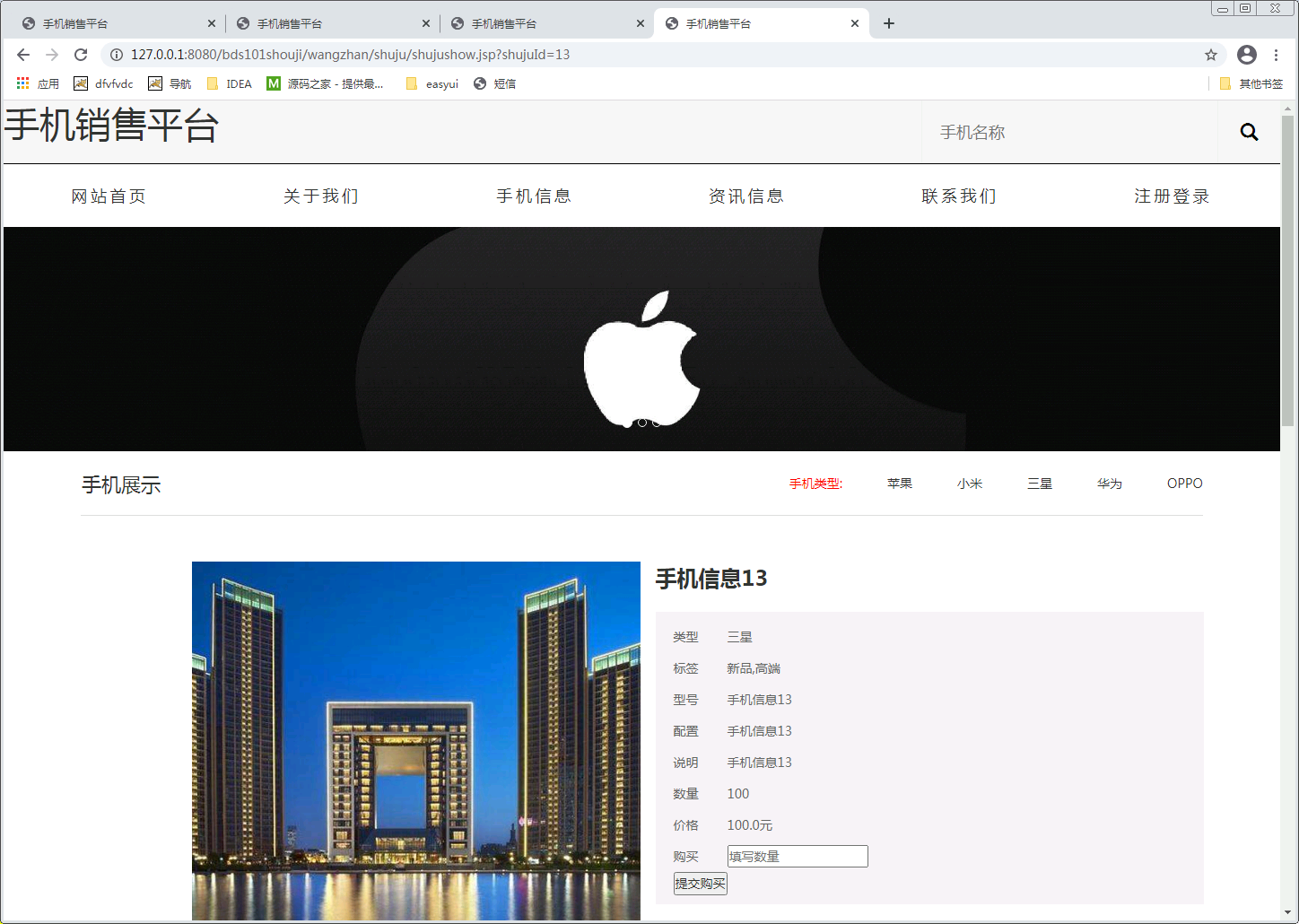Viewport: 1299px width, 924px height.
Task: Close the second 手机销售平台 tab
Action: pyautogui.click(x=426, y=23)
